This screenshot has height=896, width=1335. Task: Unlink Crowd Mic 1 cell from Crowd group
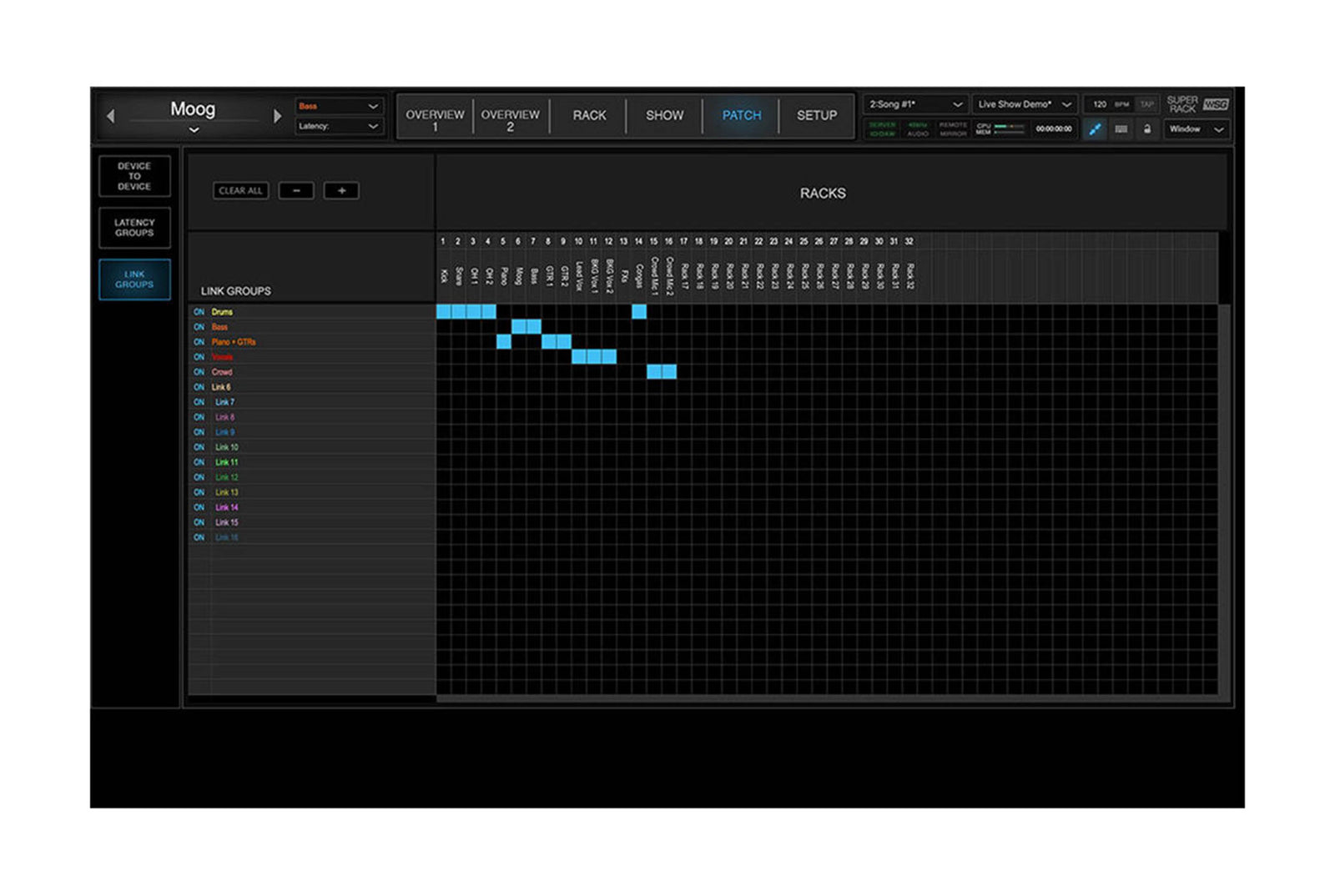(x=654, y=372)
